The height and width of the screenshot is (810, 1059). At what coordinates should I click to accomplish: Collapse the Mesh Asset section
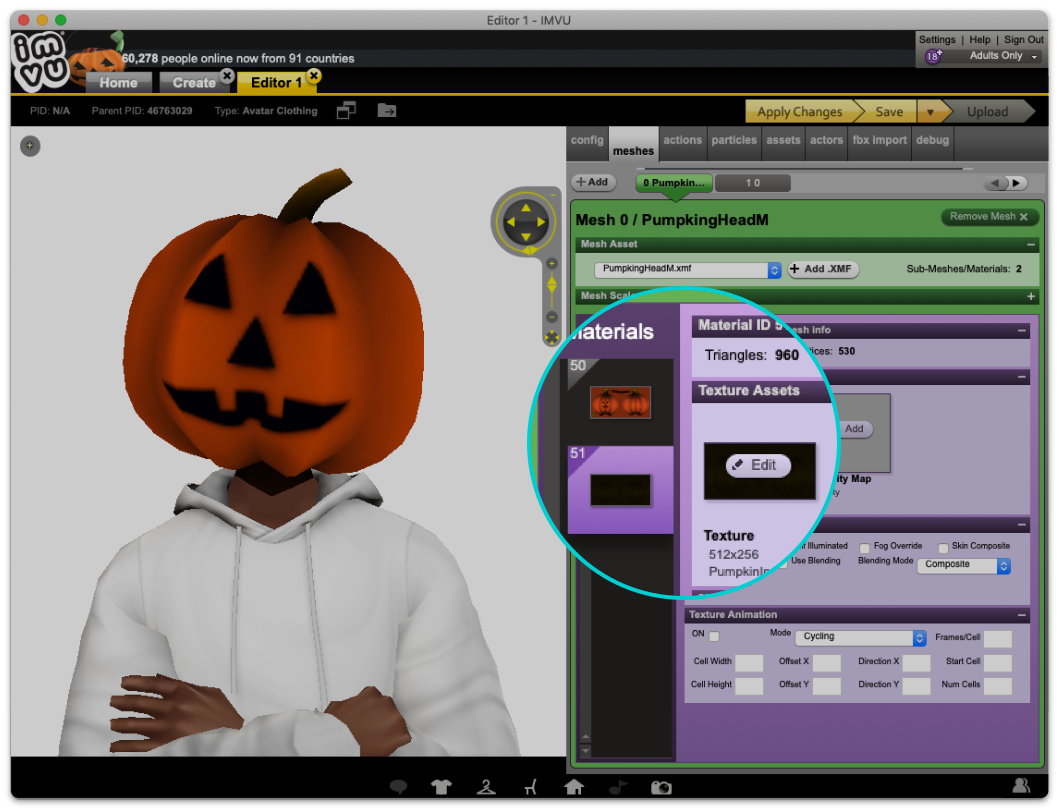click(x=1031, y=245)
